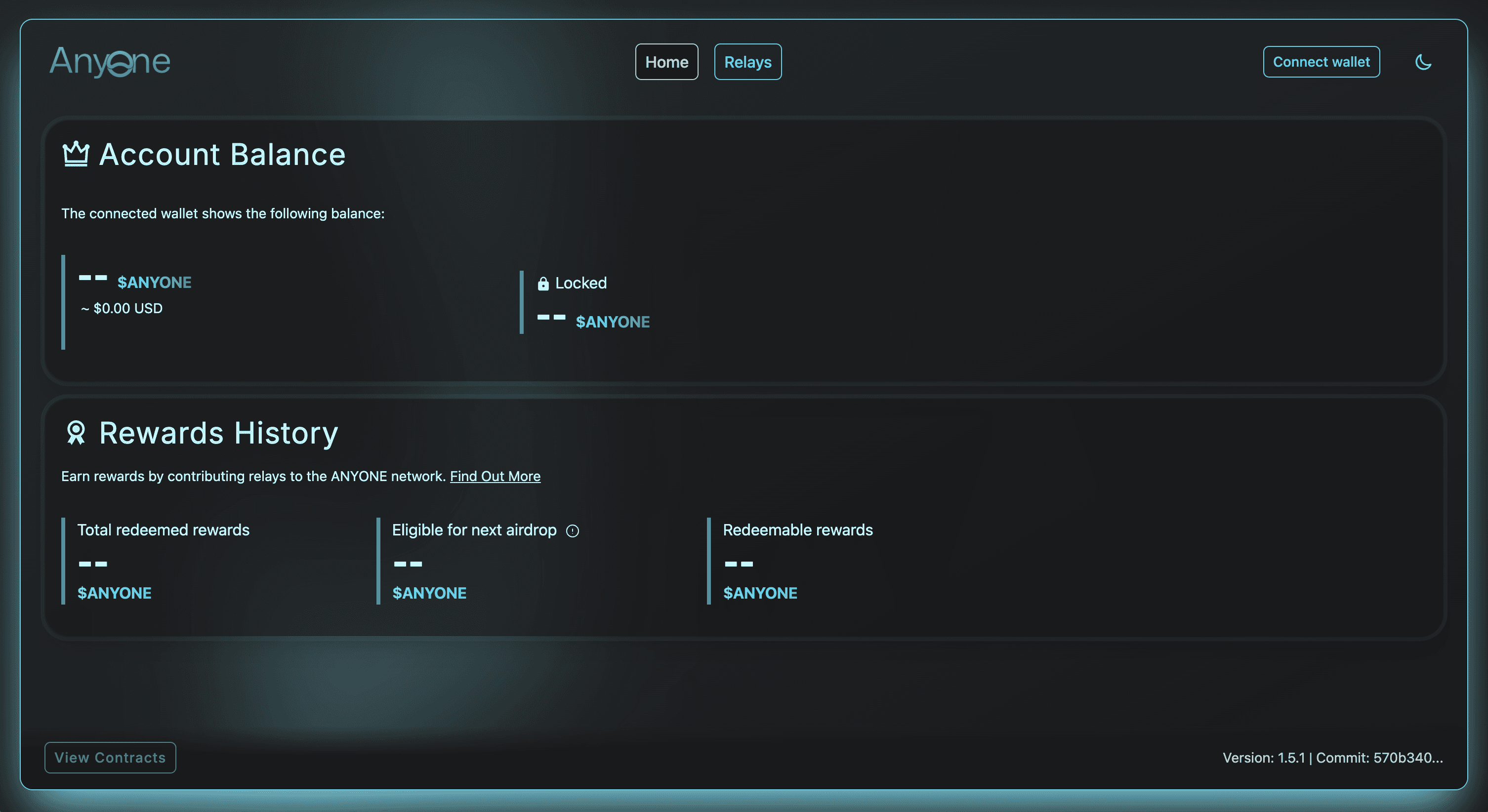Screen dimensions: 1488x812
Task: Click the crown icon beside Account Balance
Action: [x=76, y=154]
